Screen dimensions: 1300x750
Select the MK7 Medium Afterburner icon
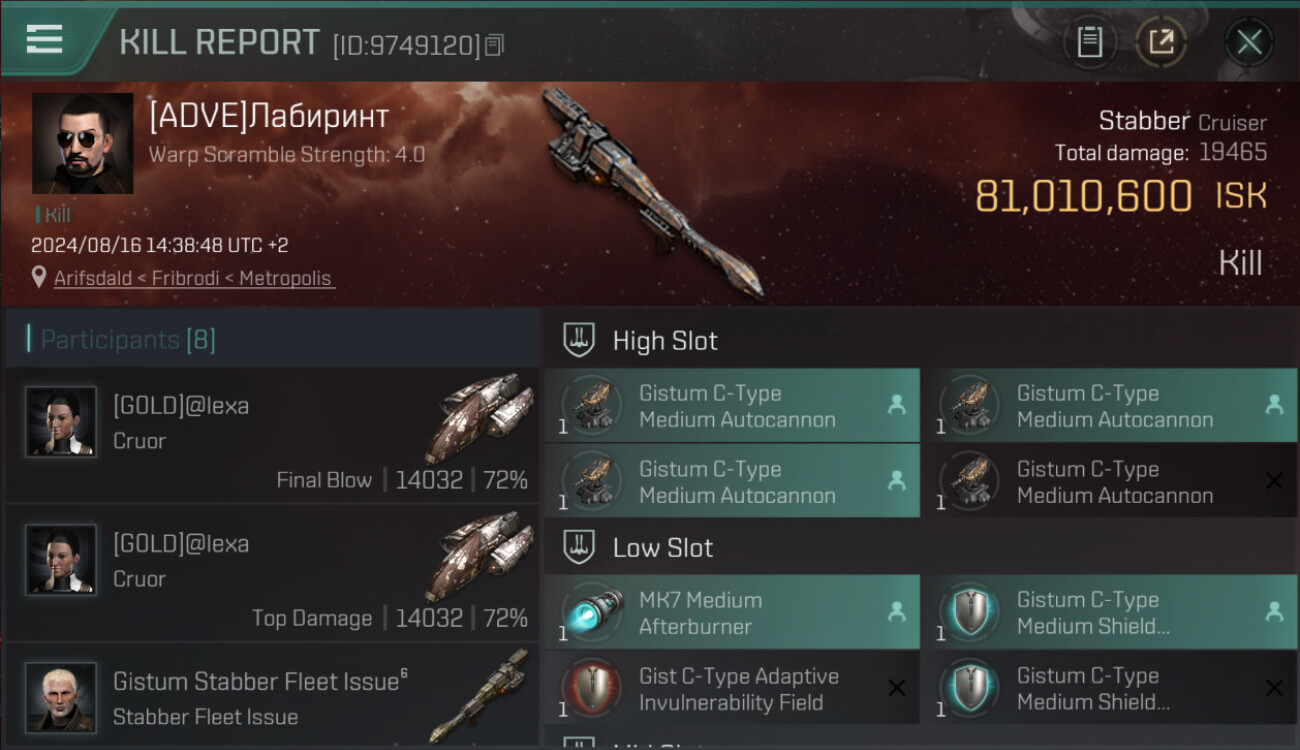[592, 613]
